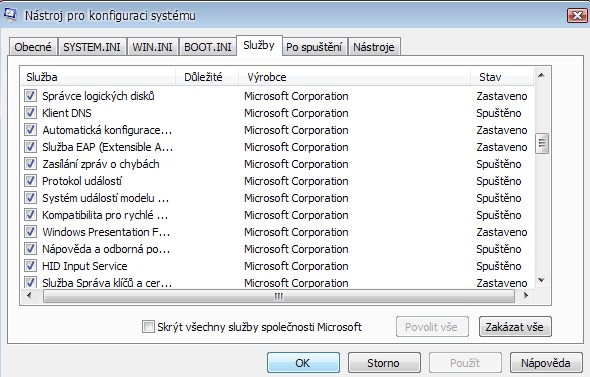The image size is (590, 377).
Task: Click the horizontal scroll right arrow
Action: 526,296
